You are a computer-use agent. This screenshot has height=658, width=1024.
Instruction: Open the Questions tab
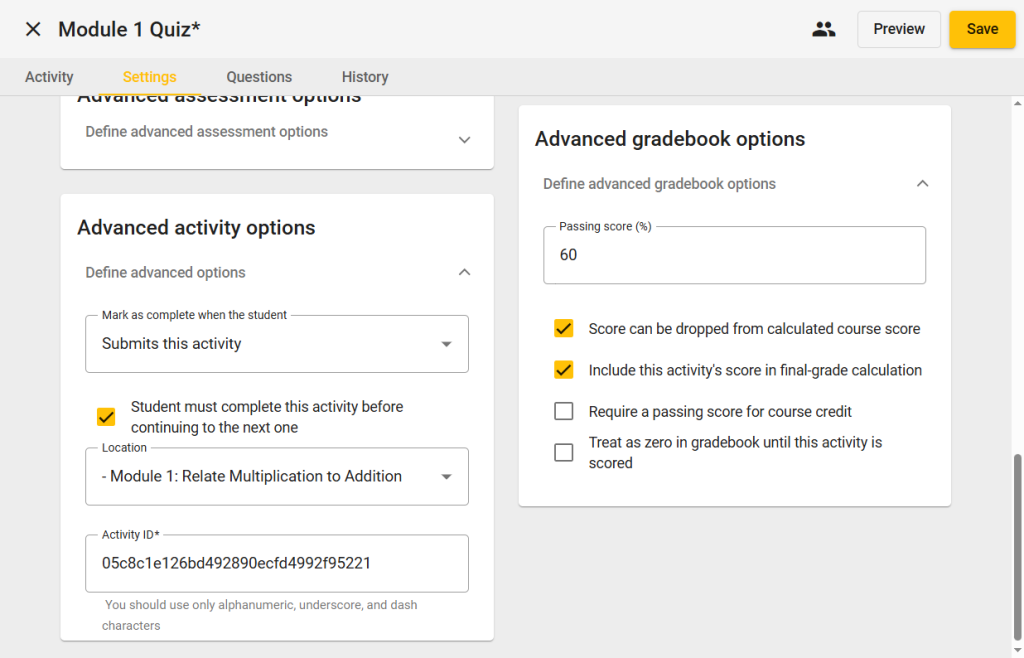point(259,77)
